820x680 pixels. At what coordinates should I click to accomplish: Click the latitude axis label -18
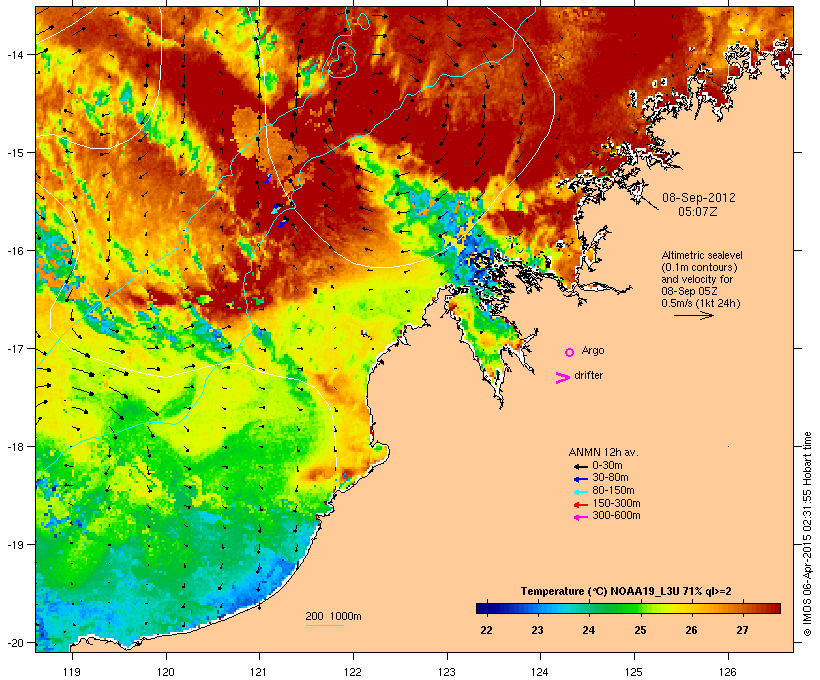point(14,447)
